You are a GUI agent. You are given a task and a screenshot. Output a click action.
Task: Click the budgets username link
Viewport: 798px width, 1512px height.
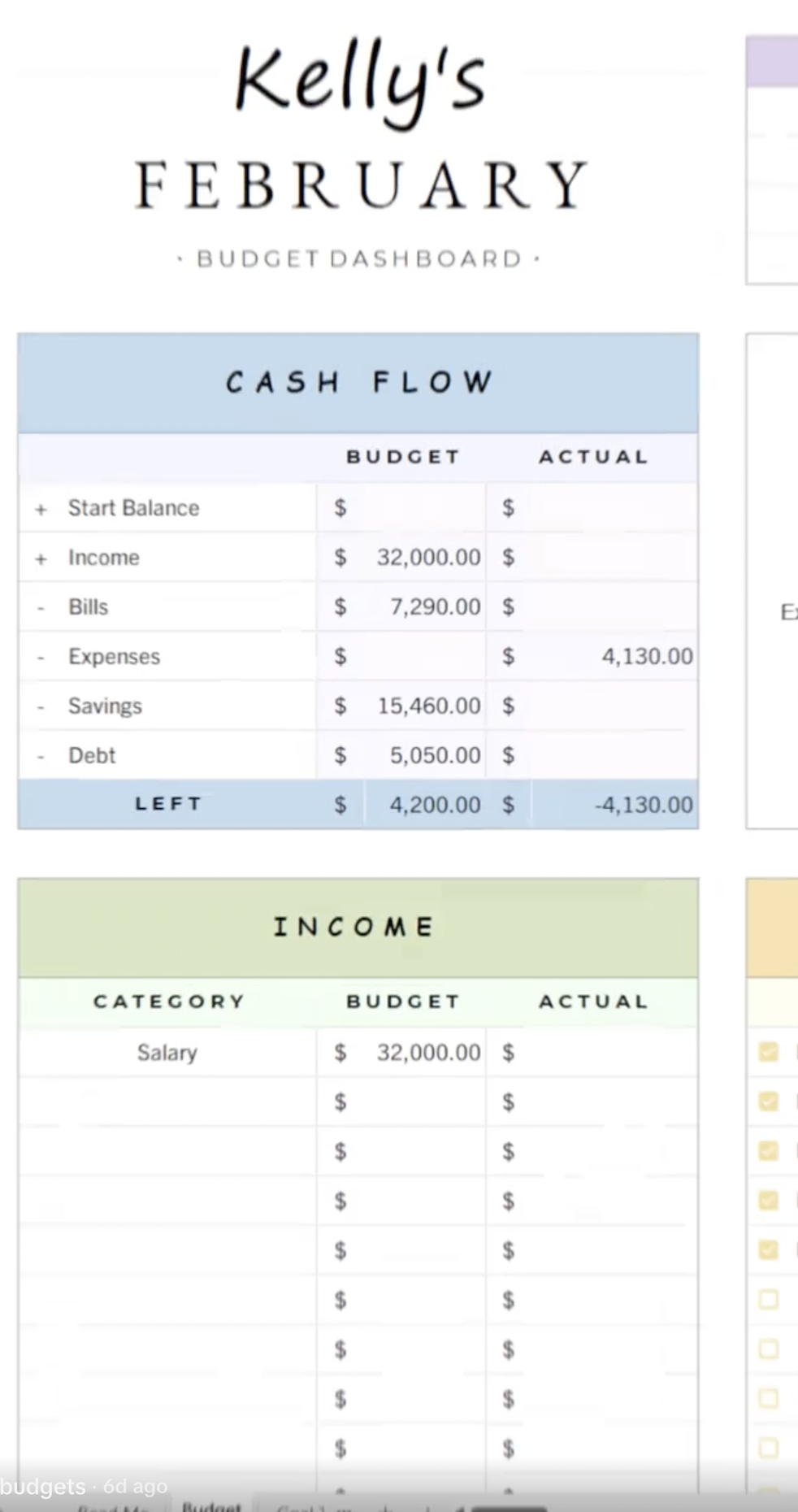[x=42, y=1487]
